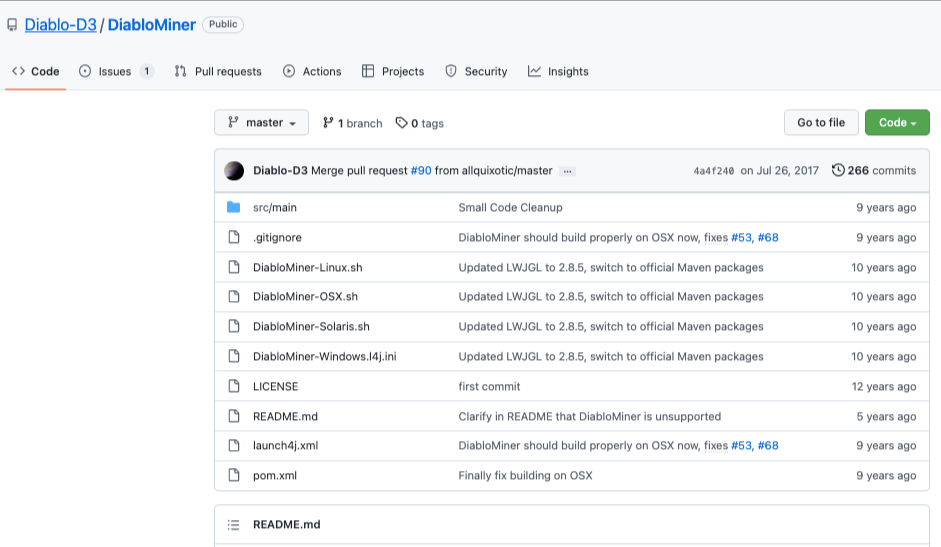The height and width of the screenshot is (547, 941).
Task: Open the LICENSE file
Action: (275, 387)
